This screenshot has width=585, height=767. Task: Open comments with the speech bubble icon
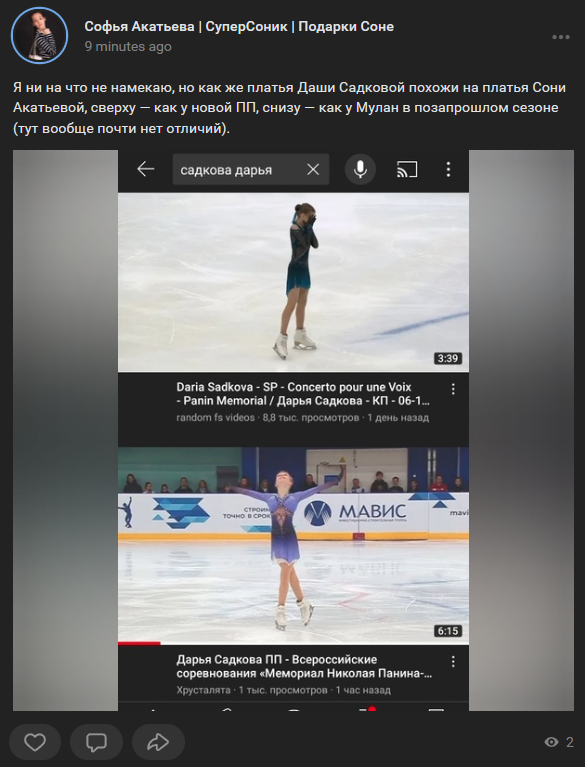tap(96, 742)
